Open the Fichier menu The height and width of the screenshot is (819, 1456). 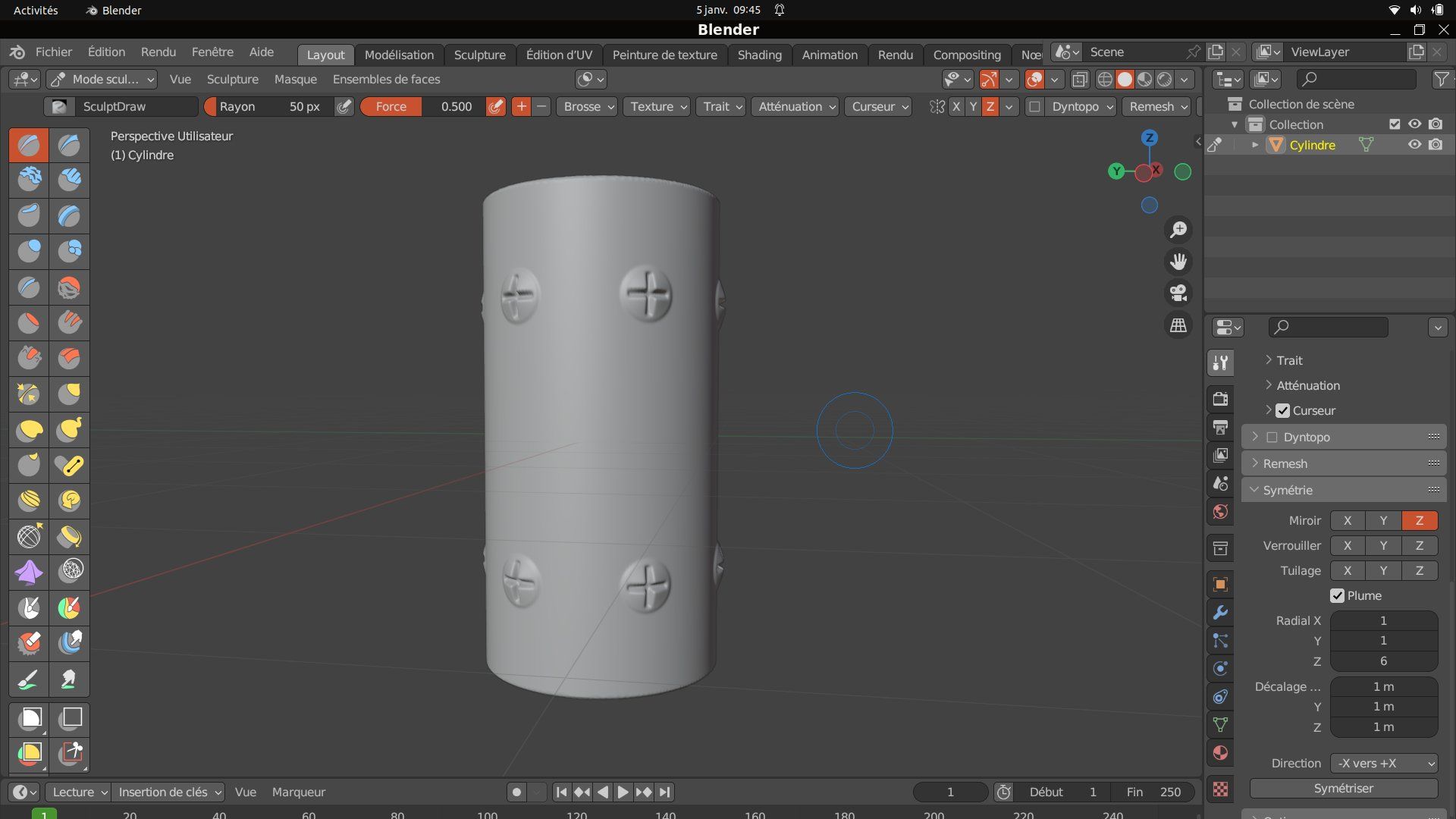click(x=54, y=52)
